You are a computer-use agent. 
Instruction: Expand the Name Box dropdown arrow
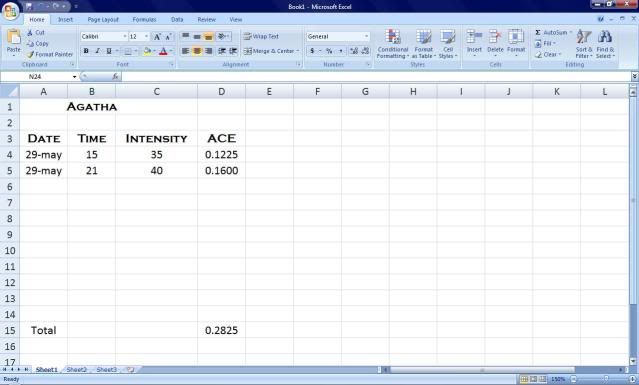point(74,77)
